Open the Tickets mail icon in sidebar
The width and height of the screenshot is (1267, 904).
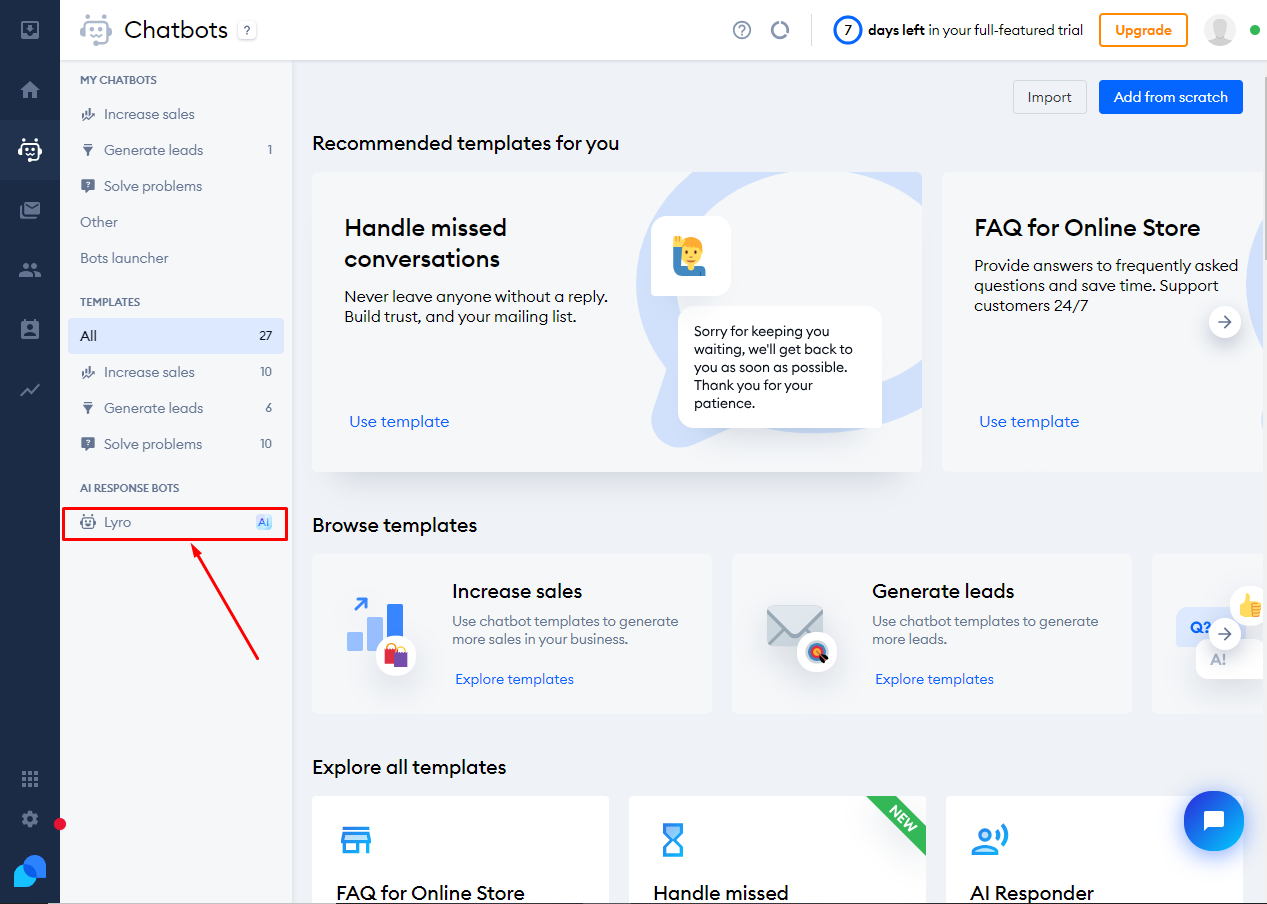click(30, 210)
